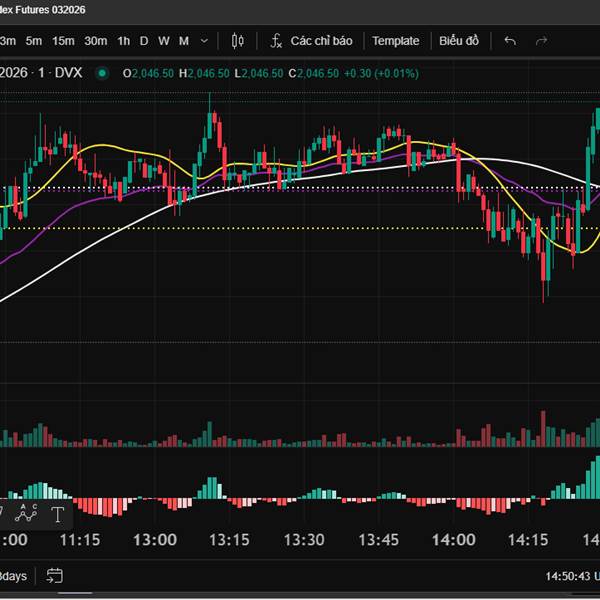Switch chart to the Monthly (M) interval
Image resolution: width=600 pixels, height=600 pixels.
tap(184, 41)
